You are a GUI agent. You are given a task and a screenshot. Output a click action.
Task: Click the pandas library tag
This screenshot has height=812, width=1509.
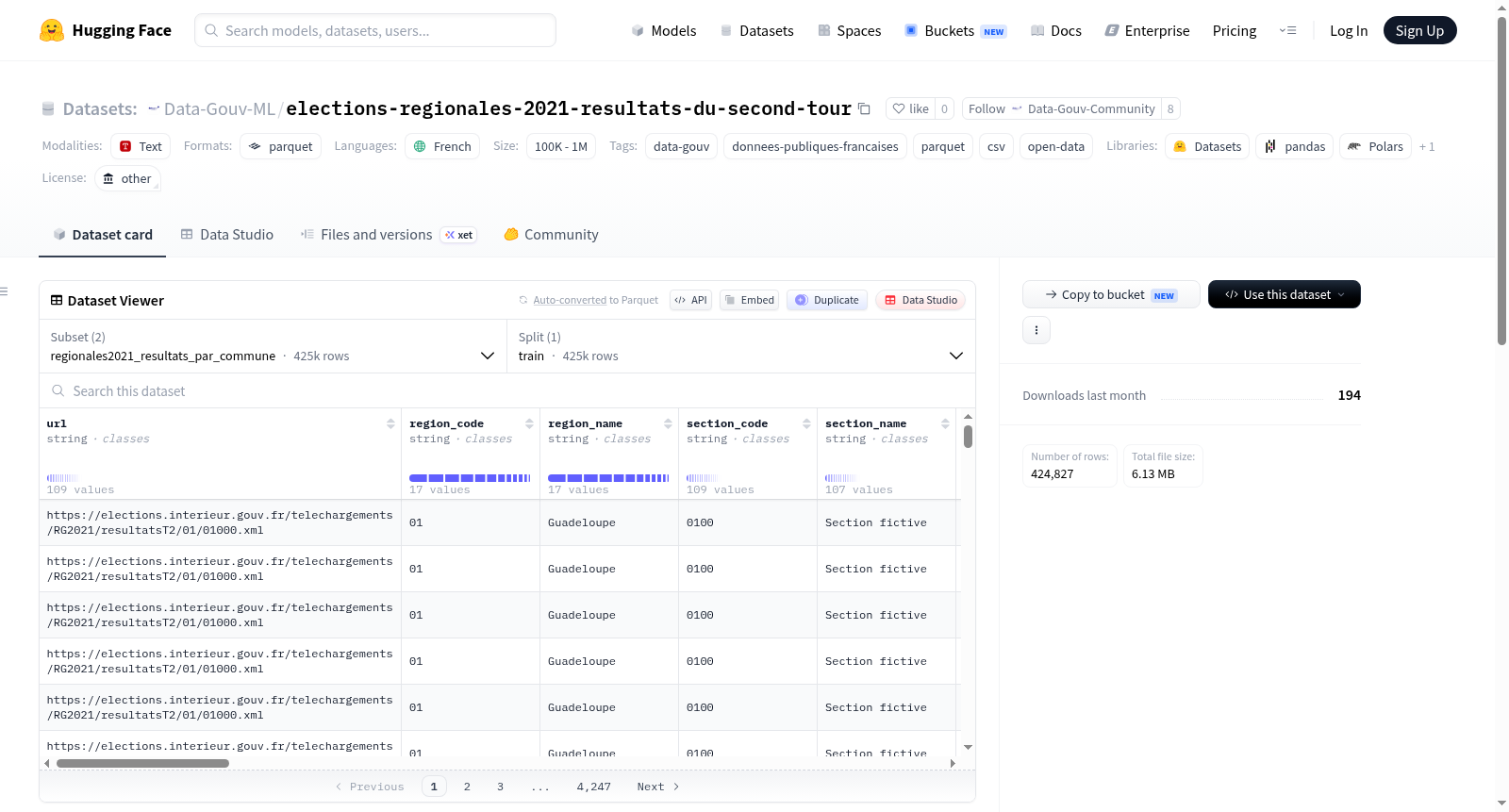click(1295, 146)
